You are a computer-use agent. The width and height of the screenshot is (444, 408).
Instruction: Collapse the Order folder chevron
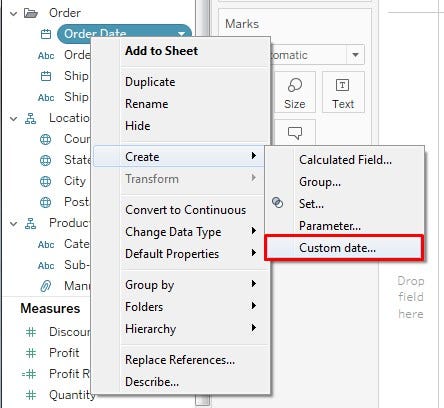13,14
